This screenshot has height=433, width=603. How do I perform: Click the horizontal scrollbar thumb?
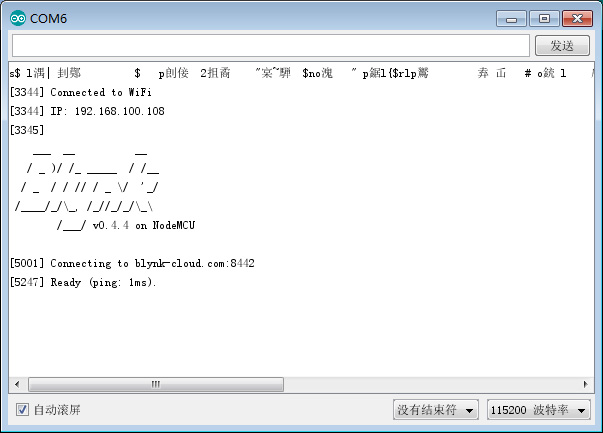156,384
